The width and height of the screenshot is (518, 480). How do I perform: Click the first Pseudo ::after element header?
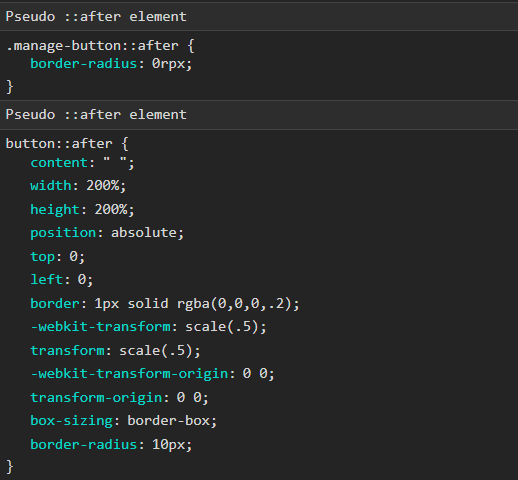point(259,16)
